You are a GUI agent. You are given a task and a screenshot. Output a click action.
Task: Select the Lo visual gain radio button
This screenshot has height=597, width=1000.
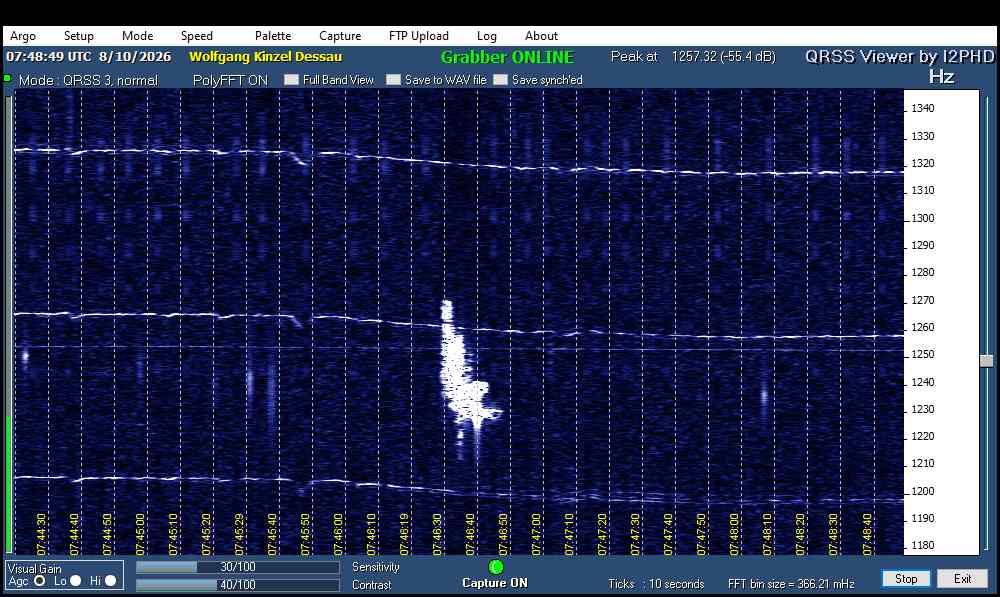(x=75, y=580)
